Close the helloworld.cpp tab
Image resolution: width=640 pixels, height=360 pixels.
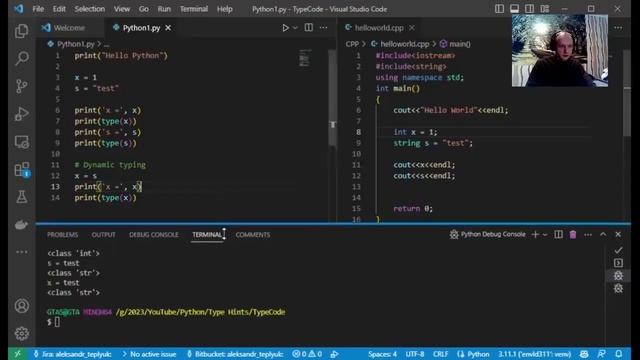pos(412,28)
